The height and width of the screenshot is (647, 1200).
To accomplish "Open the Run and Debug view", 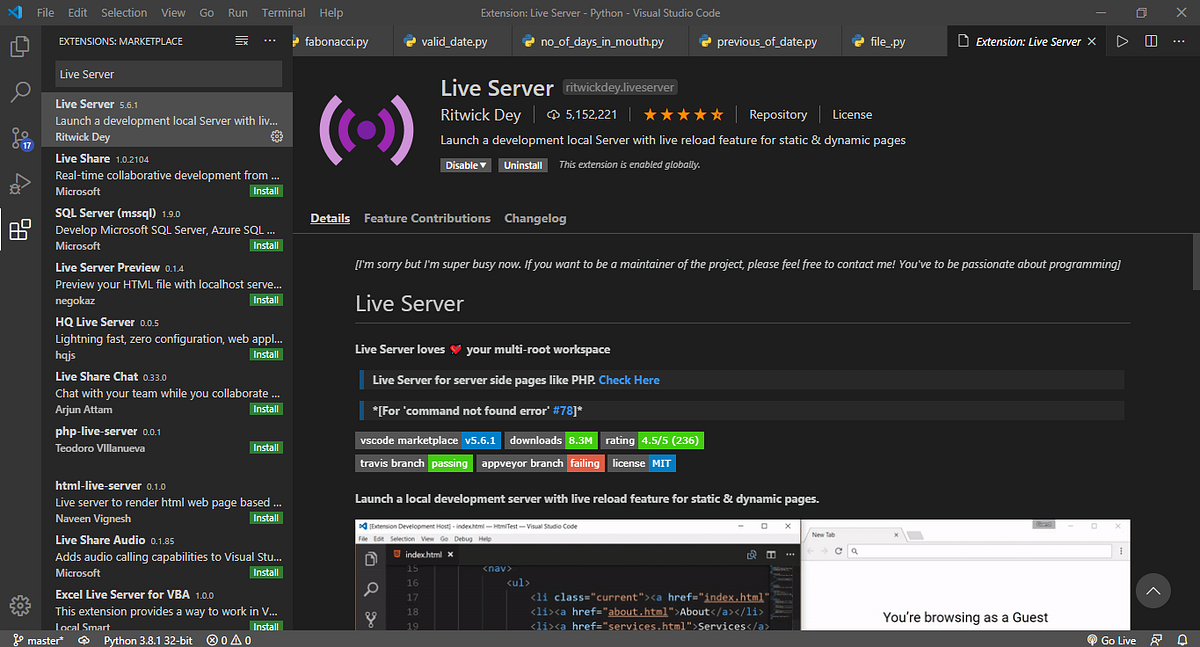I will click(20, 184).
